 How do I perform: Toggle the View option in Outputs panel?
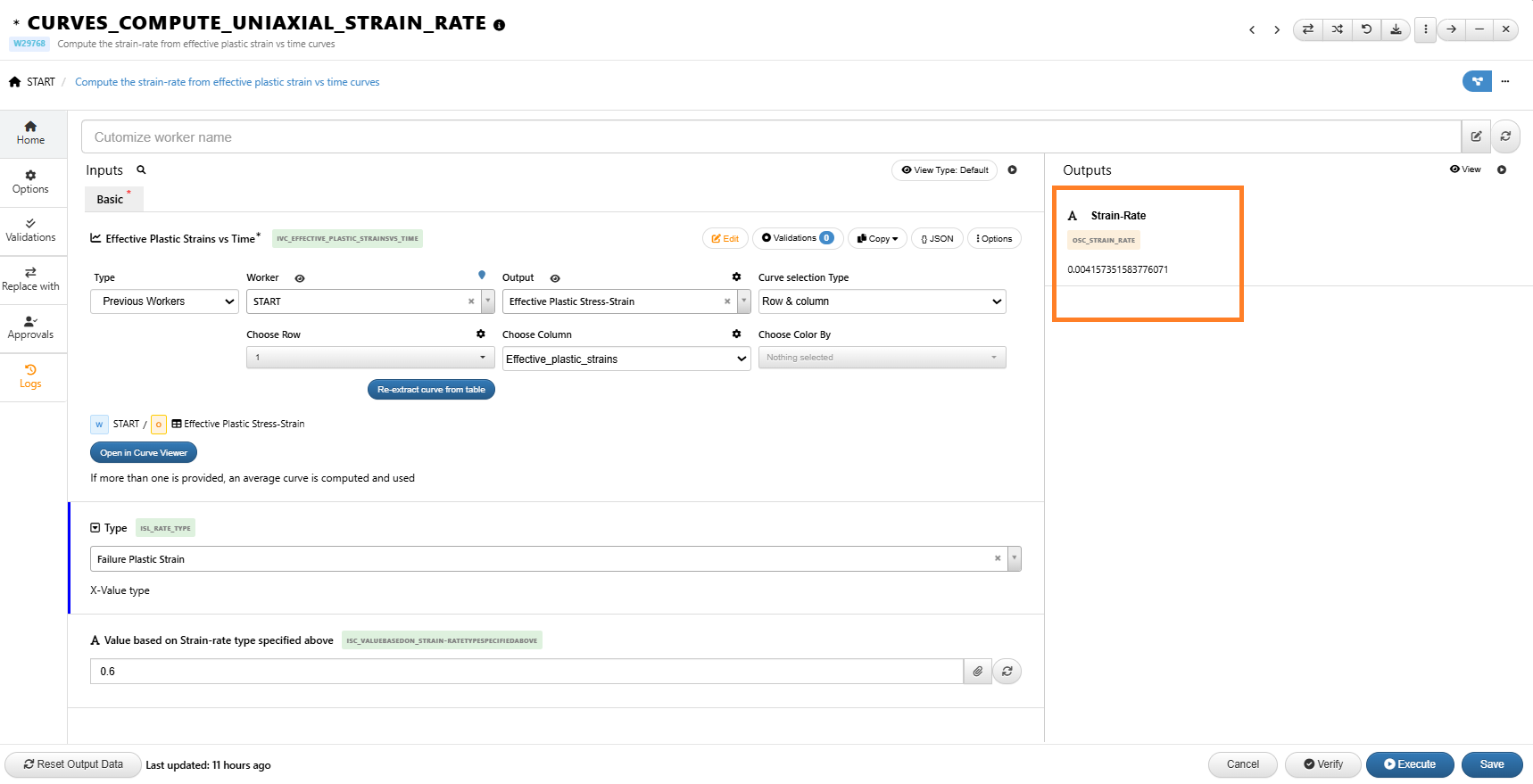click(x=1465, y=169)
